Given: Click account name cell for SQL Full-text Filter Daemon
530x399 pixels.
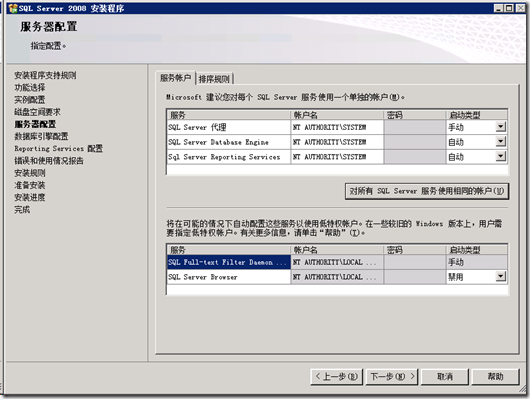Looking at the screenshot, I should pyautogui.click(x=337, y=262).
